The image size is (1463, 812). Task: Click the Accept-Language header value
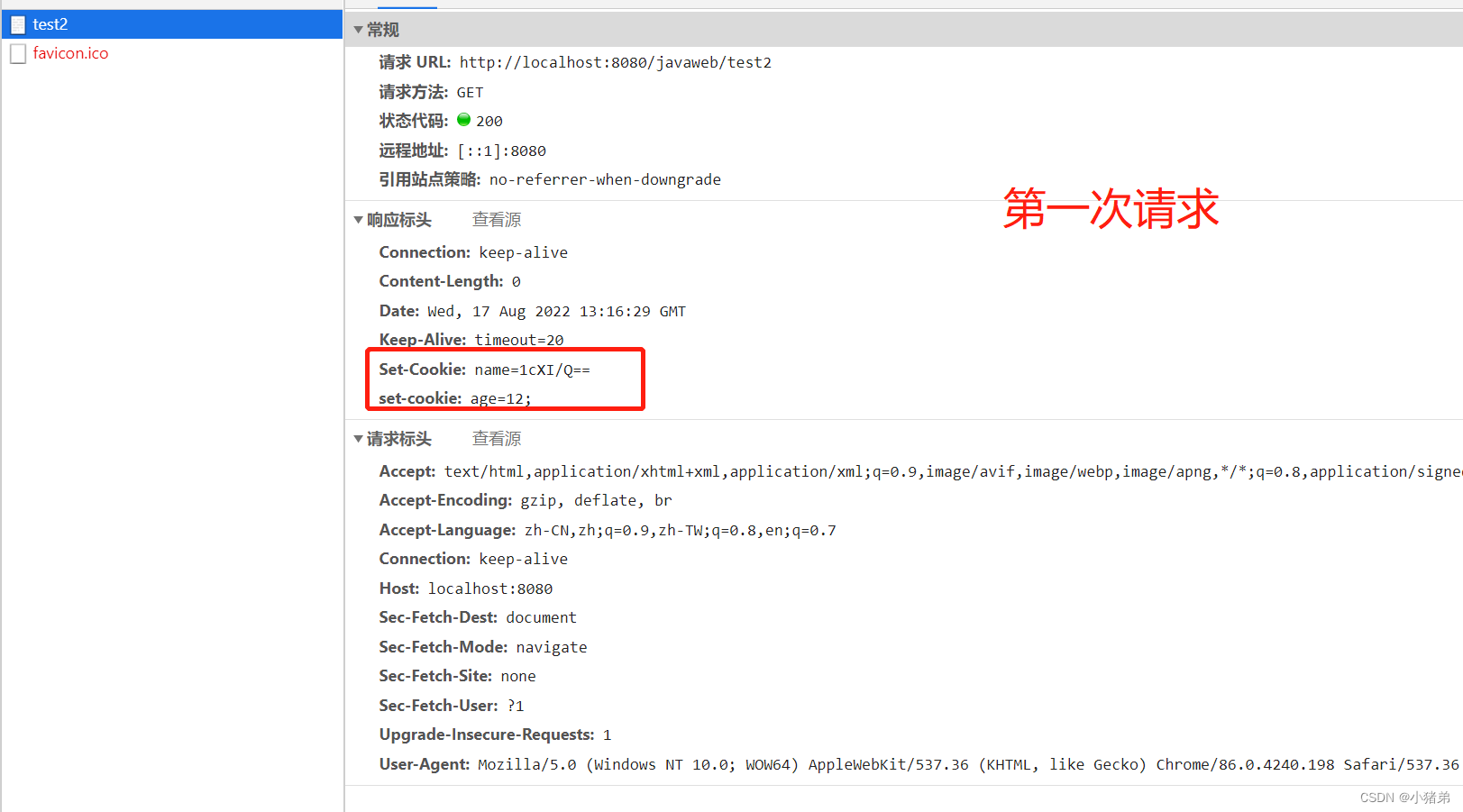[x=681, y=530]
